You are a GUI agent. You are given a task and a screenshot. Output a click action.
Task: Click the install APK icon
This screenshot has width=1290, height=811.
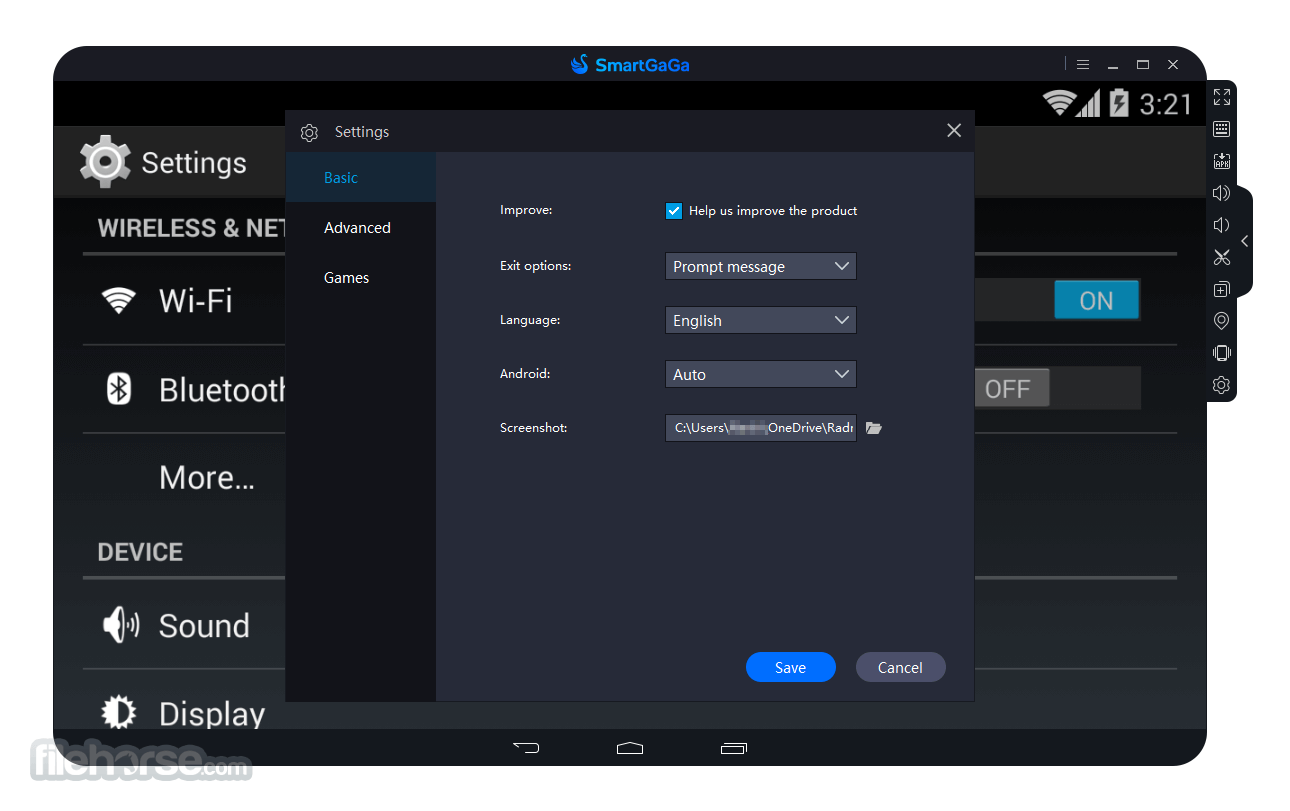(x=1221, y=161)
